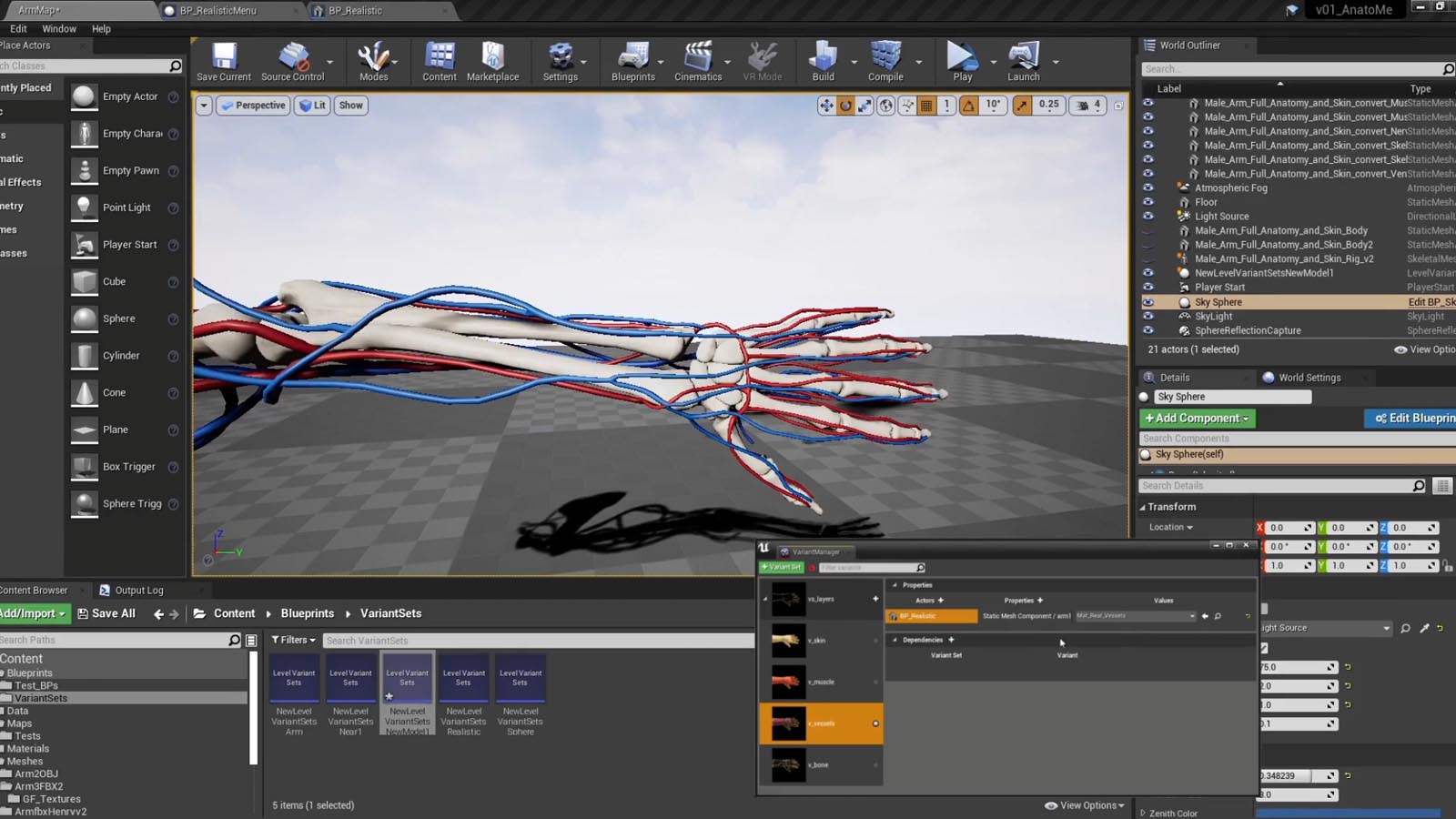Open the Perspective viewport dropdown

point(253,106)
